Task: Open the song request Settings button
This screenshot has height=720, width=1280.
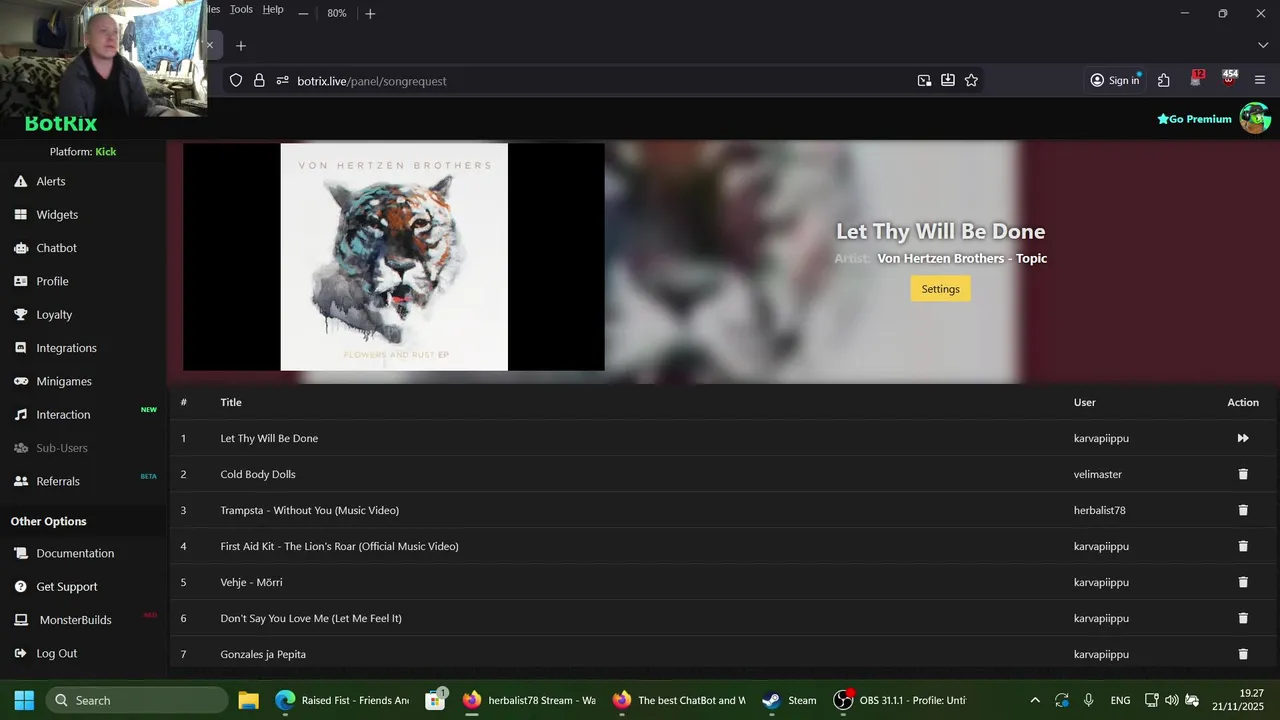Action: [x=940, y=289]
